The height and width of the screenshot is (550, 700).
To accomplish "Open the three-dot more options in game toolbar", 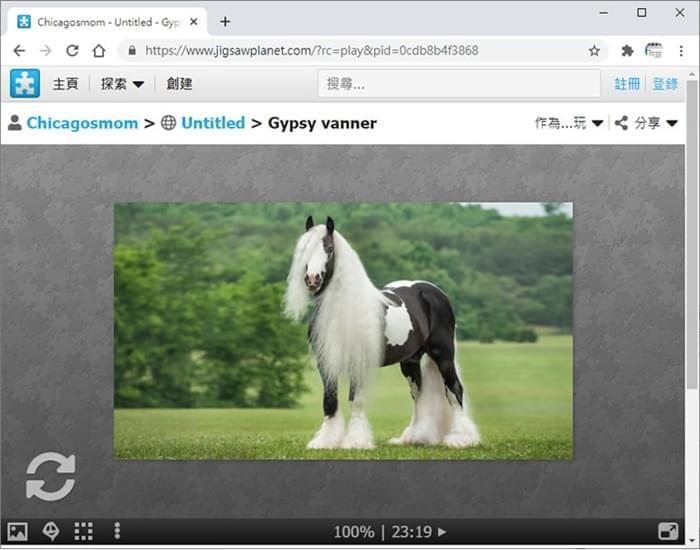I will [x=117, y=531].
